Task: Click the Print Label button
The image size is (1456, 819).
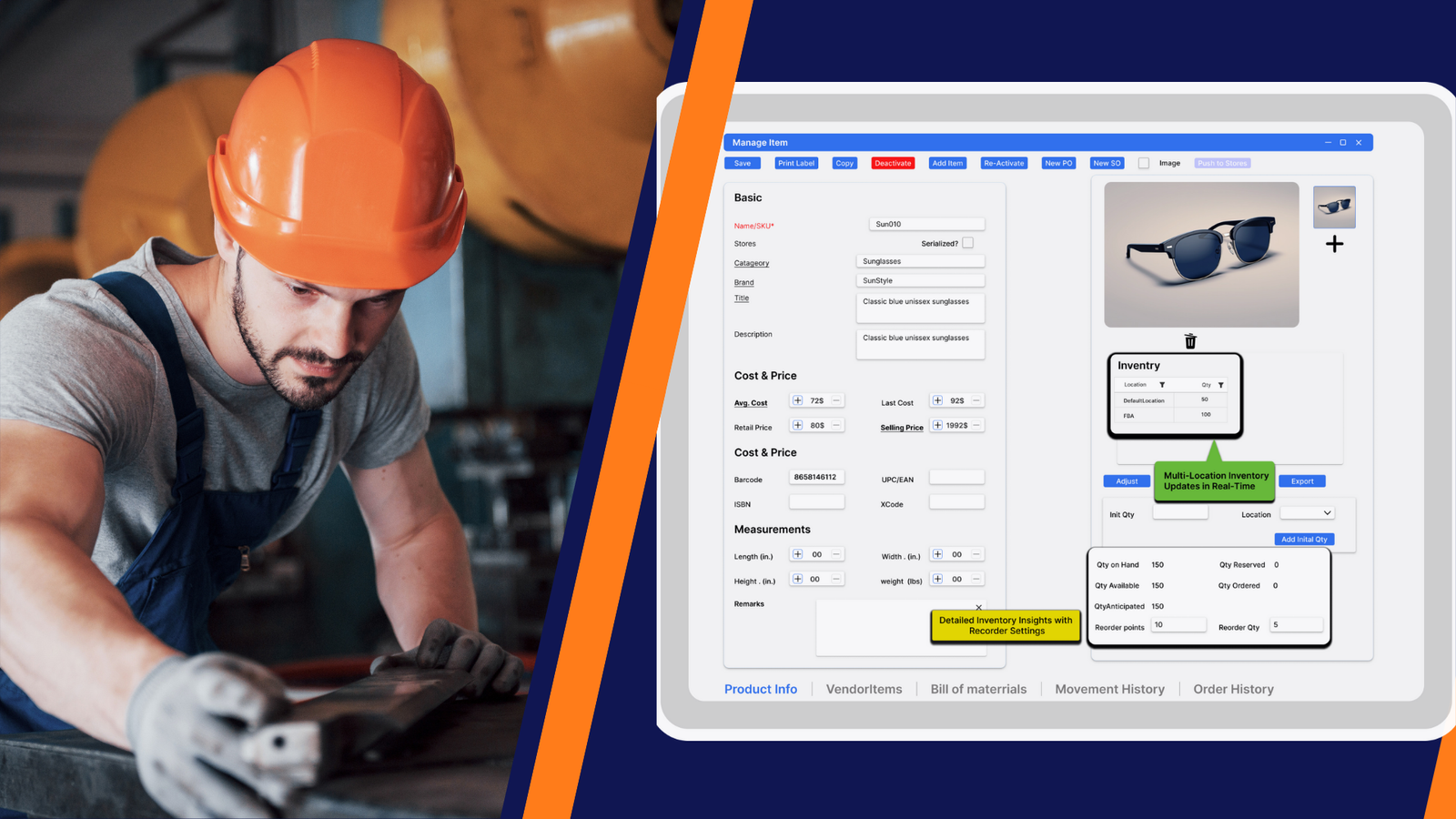Action: point(796,164)
